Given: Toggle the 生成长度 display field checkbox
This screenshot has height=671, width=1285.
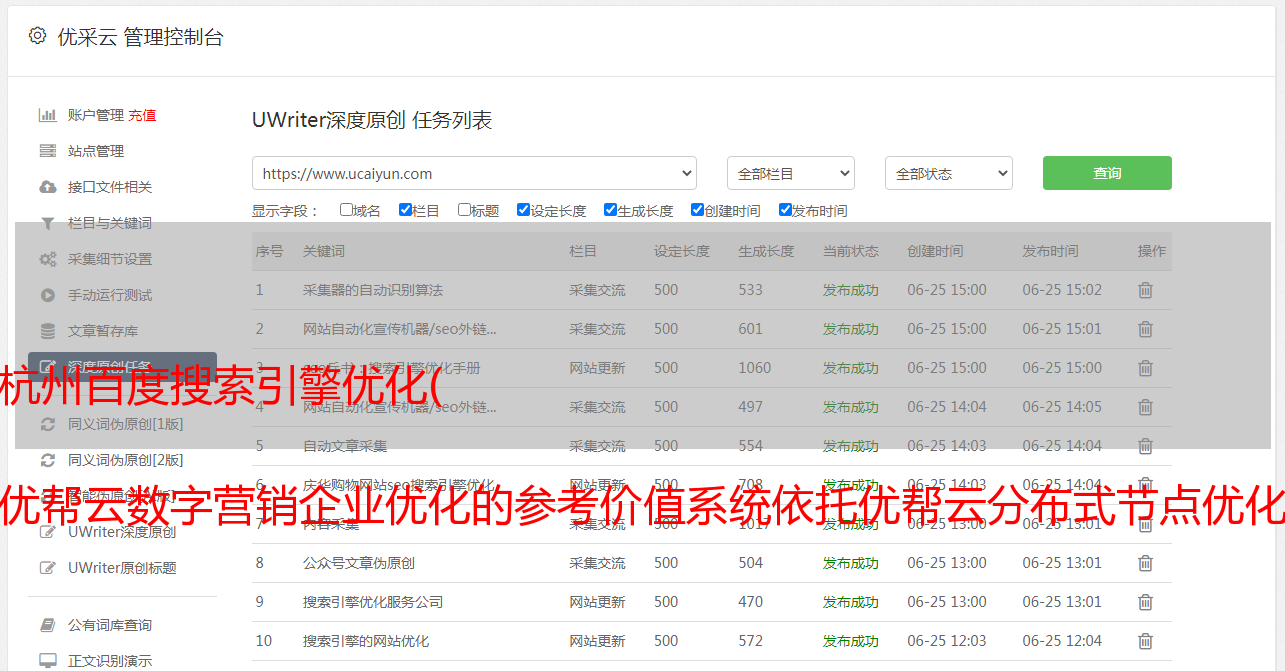Looking at the screenshot, I should point(610,210).
